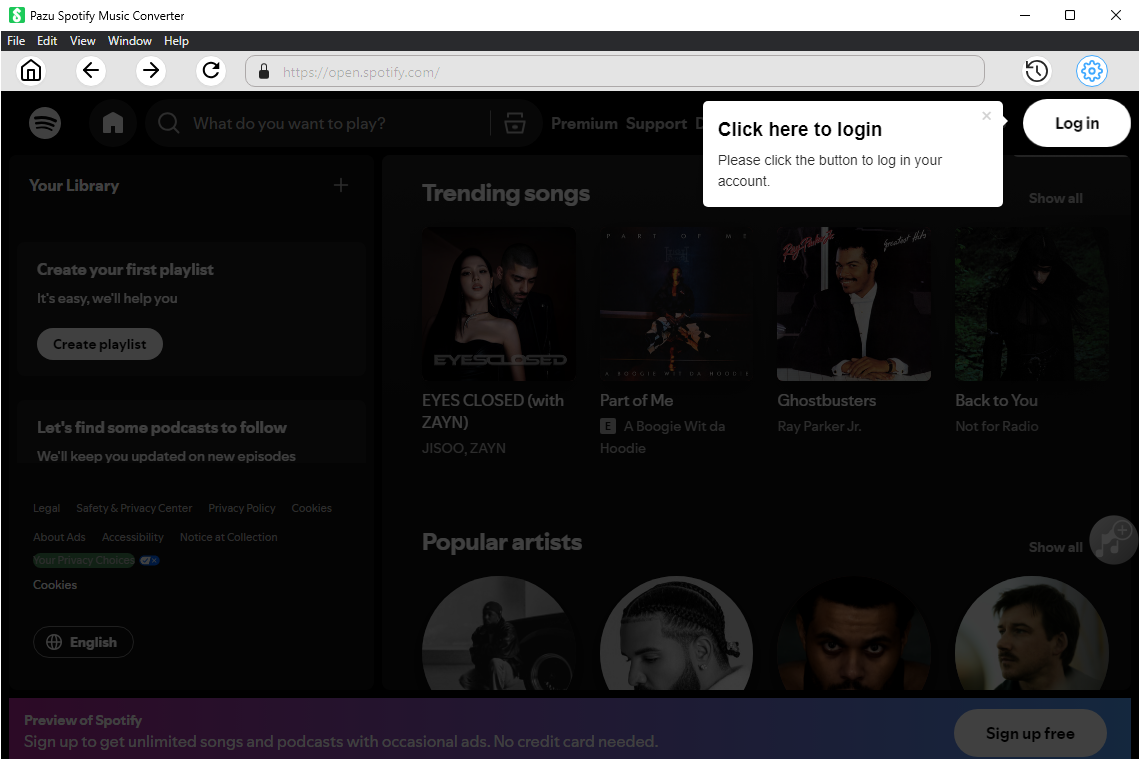This screenshot has width=1140, height=759.
Task: Open the English language selector
Action: [x=83, y=642]
